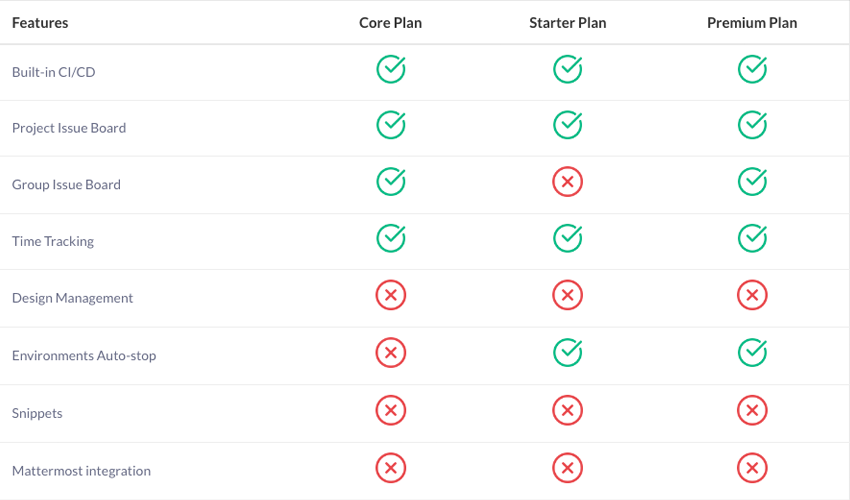
Task: Click Core Plan cross for Design Management
Action: point(391,295)
